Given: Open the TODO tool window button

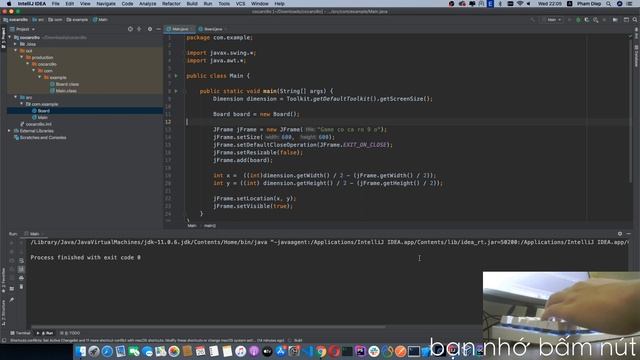Looking at the screenshot, I should (x=70, y=333).
